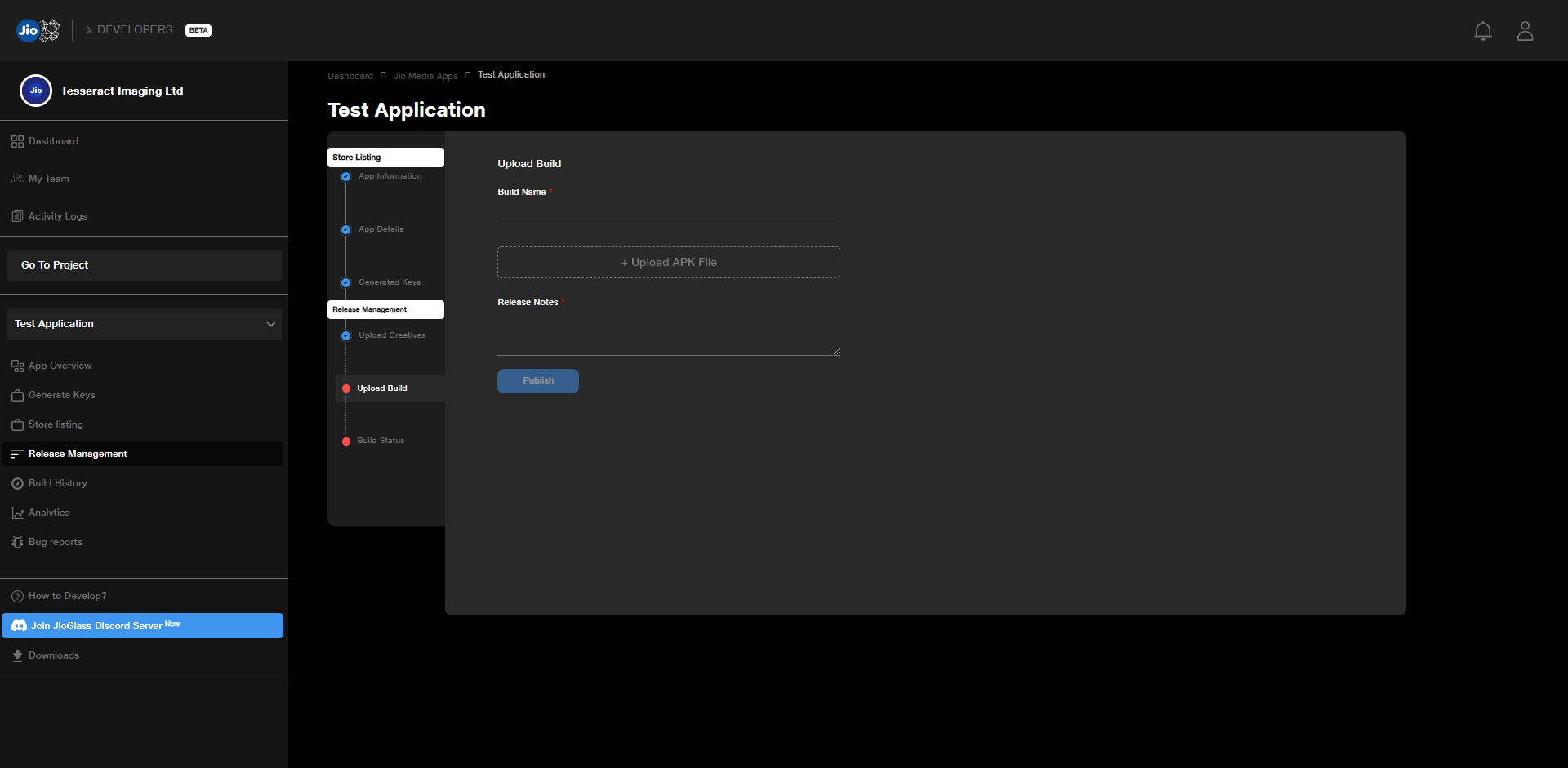This screenshot has width=1568, height=768.
Task: Click the Tesseract Imaging Ltd name
Action: [122, 91]
